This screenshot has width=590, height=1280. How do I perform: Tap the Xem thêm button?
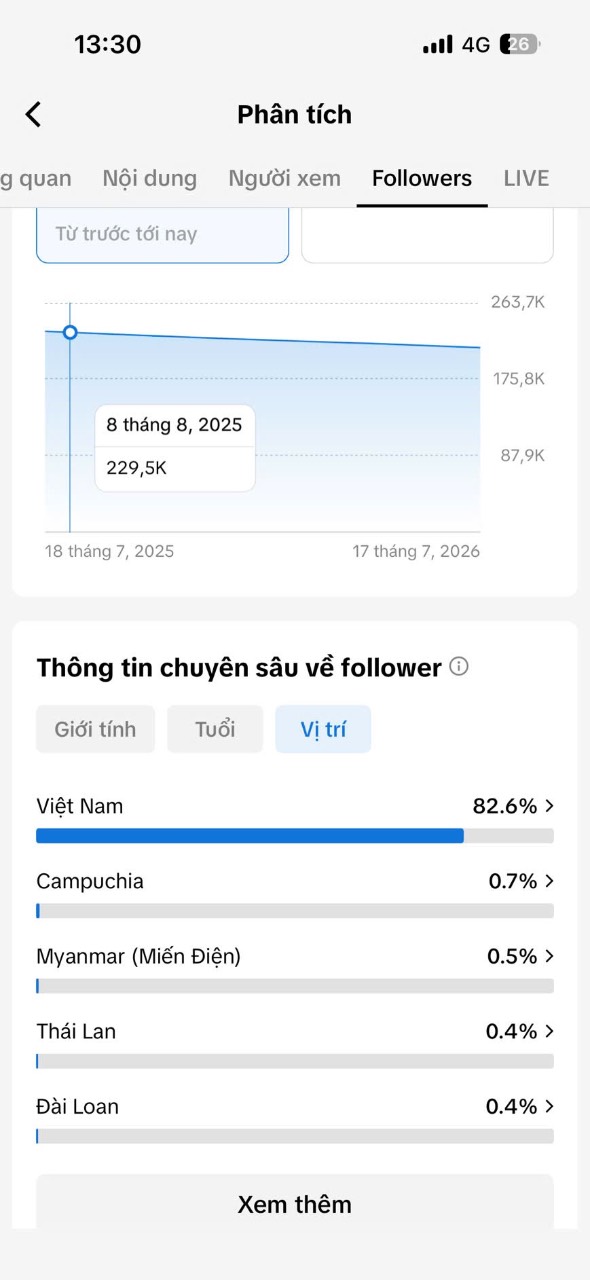pos(295,1204)
